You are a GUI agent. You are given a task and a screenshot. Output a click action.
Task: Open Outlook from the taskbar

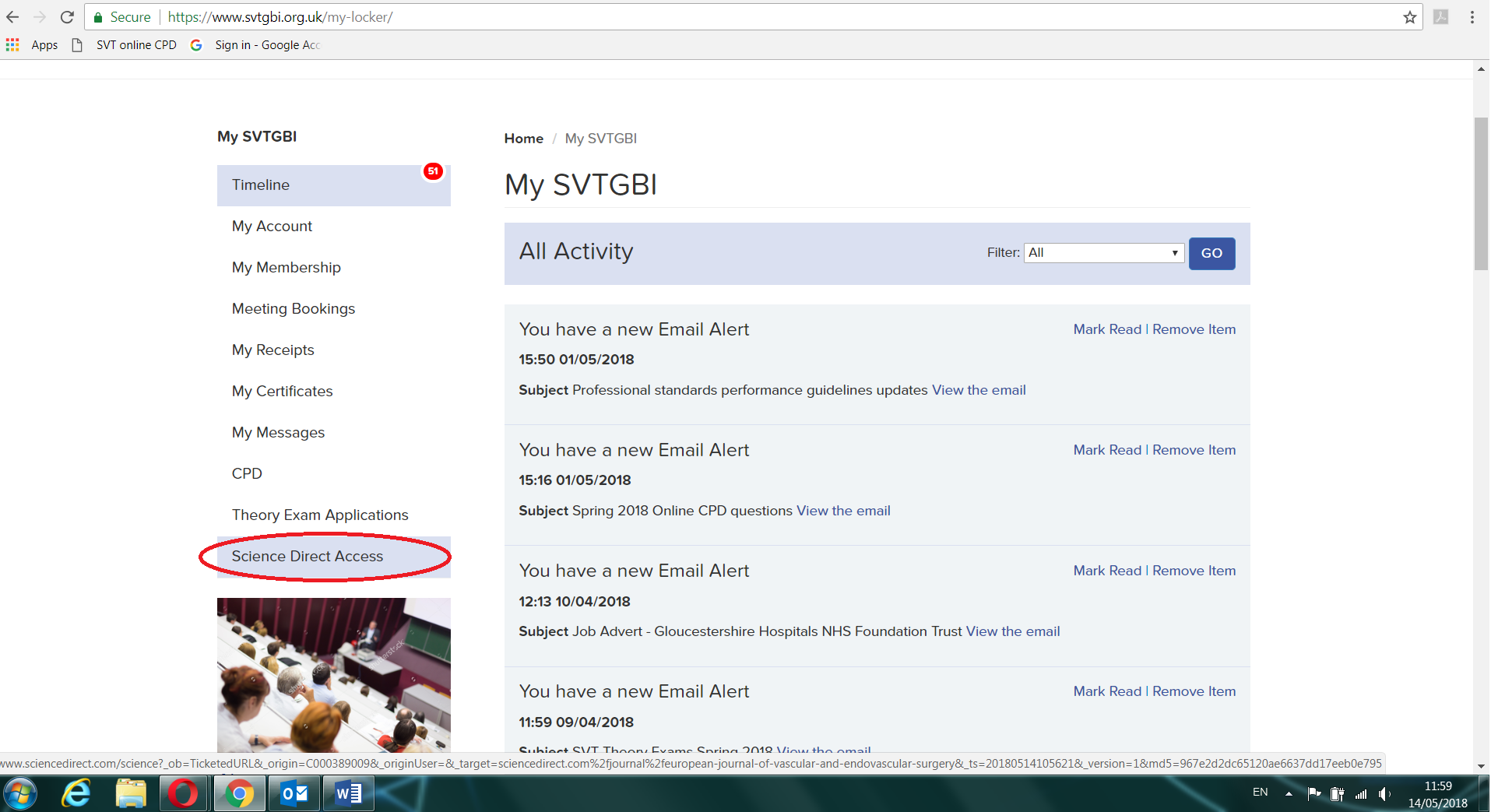coord(294,793)
